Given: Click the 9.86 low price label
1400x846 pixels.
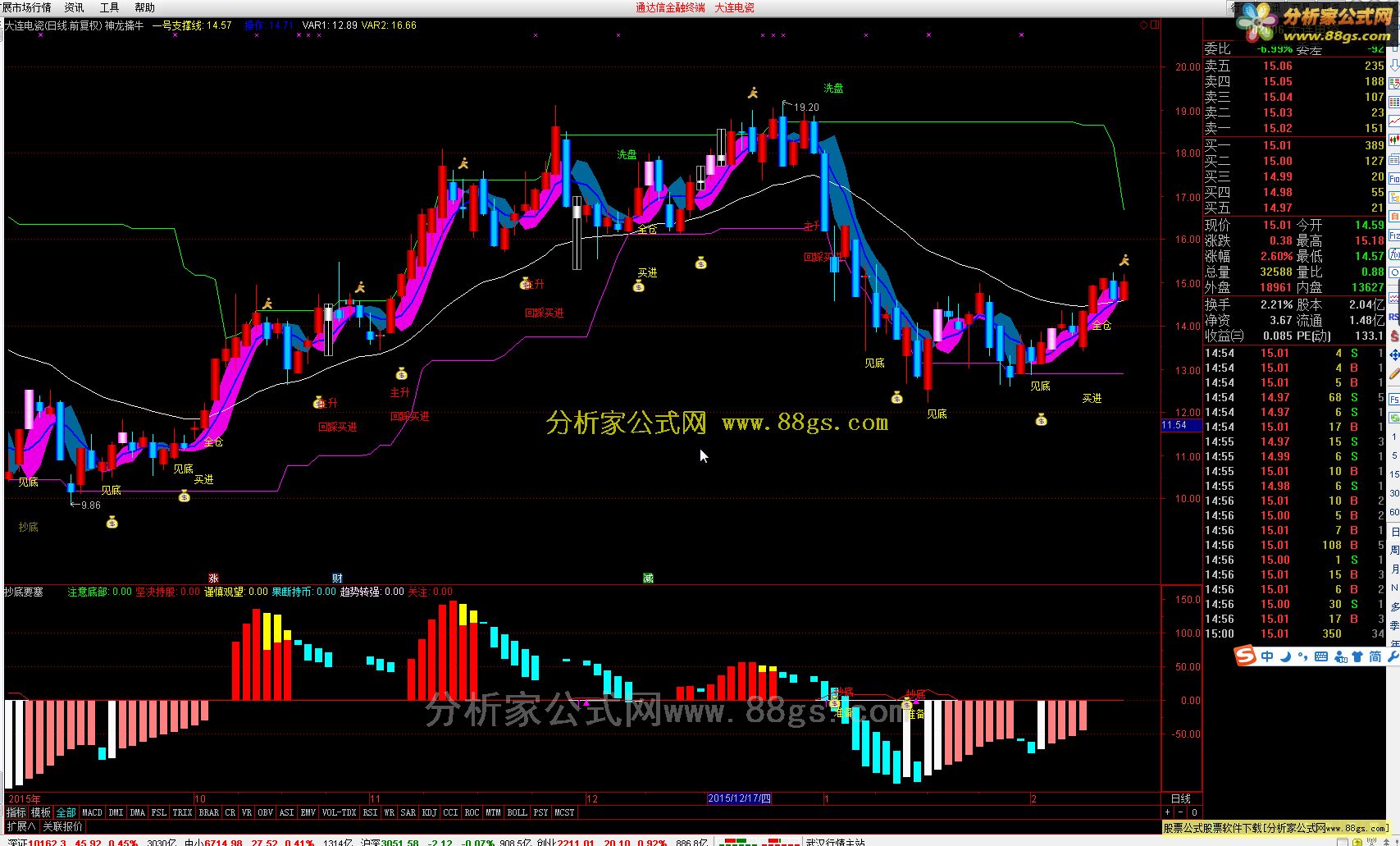Looking at the screenshot, I should [x=91, y=505].
